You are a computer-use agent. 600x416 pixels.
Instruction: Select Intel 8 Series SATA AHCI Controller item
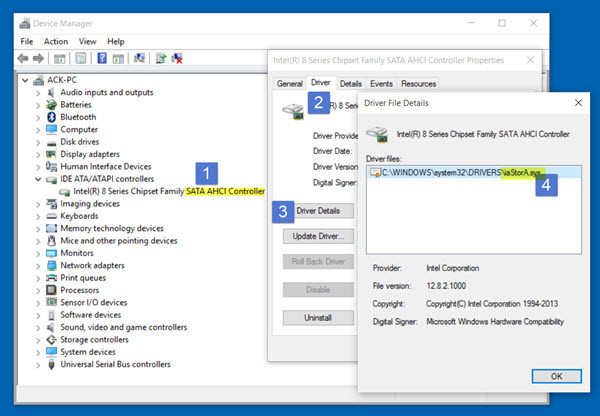(x=169, y=191)
